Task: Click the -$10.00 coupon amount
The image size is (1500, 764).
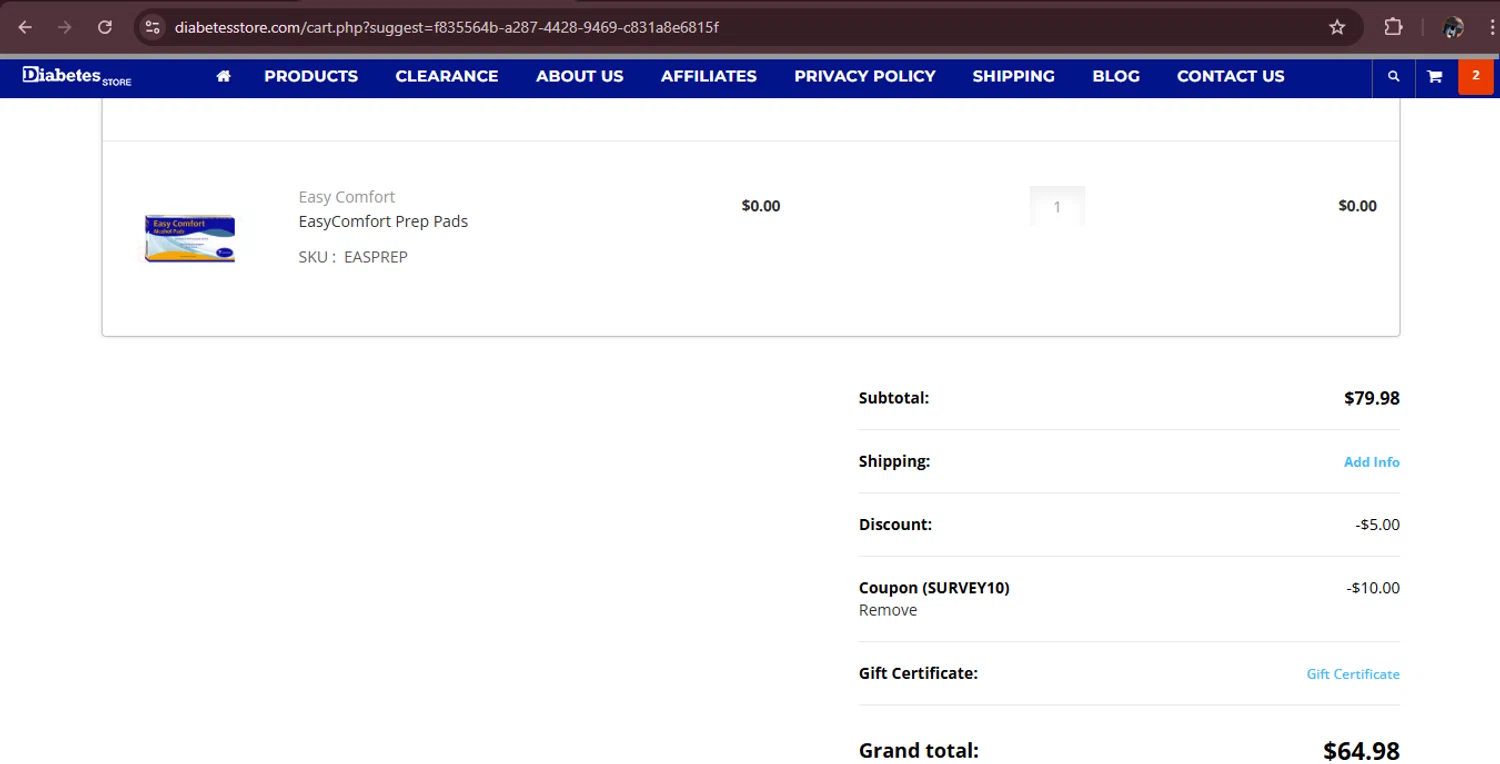Action: [1373, 588]
